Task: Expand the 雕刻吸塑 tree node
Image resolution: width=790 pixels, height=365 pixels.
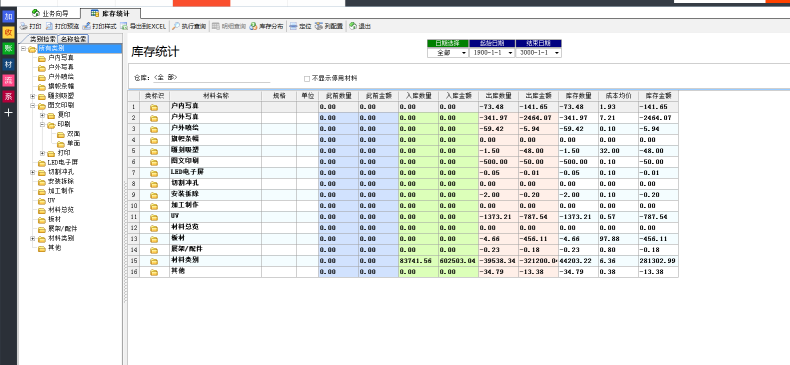Action: click(33, 96)
